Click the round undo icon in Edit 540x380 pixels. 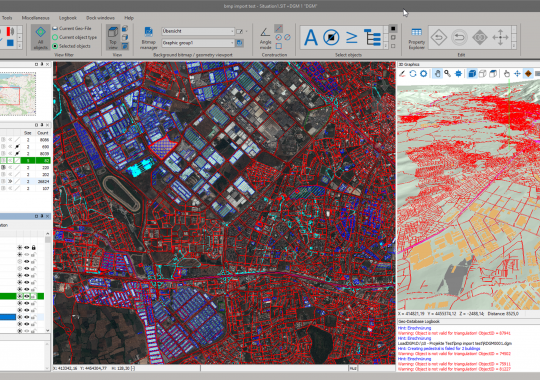point(459,37)
